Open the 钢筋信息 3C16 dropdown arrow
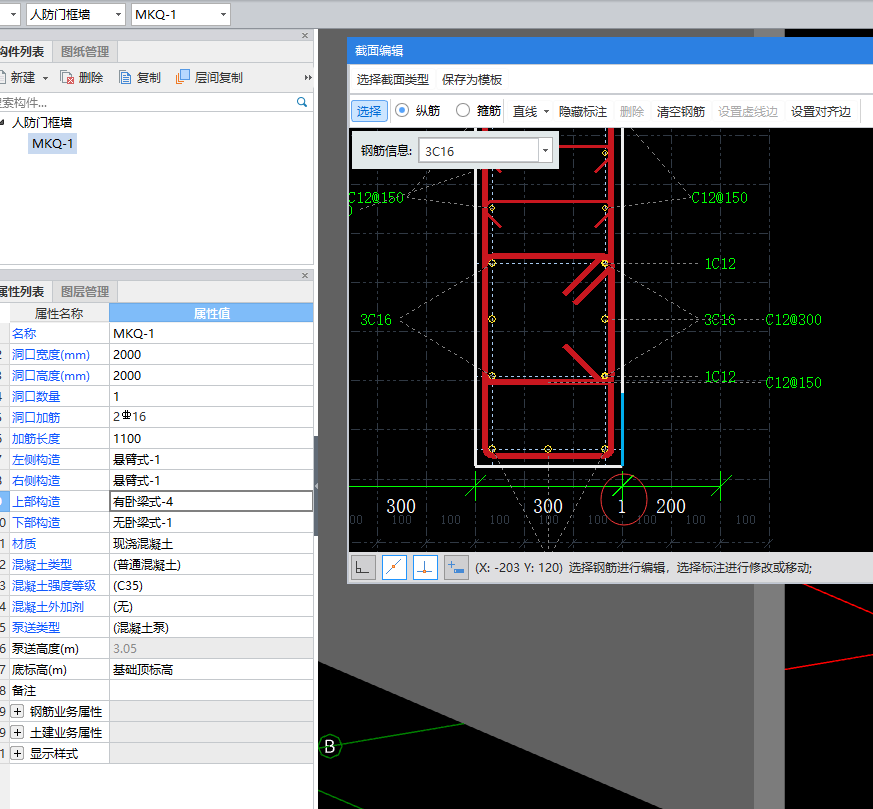Viewport: 873px width, 809px height. [x=546, y=150]
